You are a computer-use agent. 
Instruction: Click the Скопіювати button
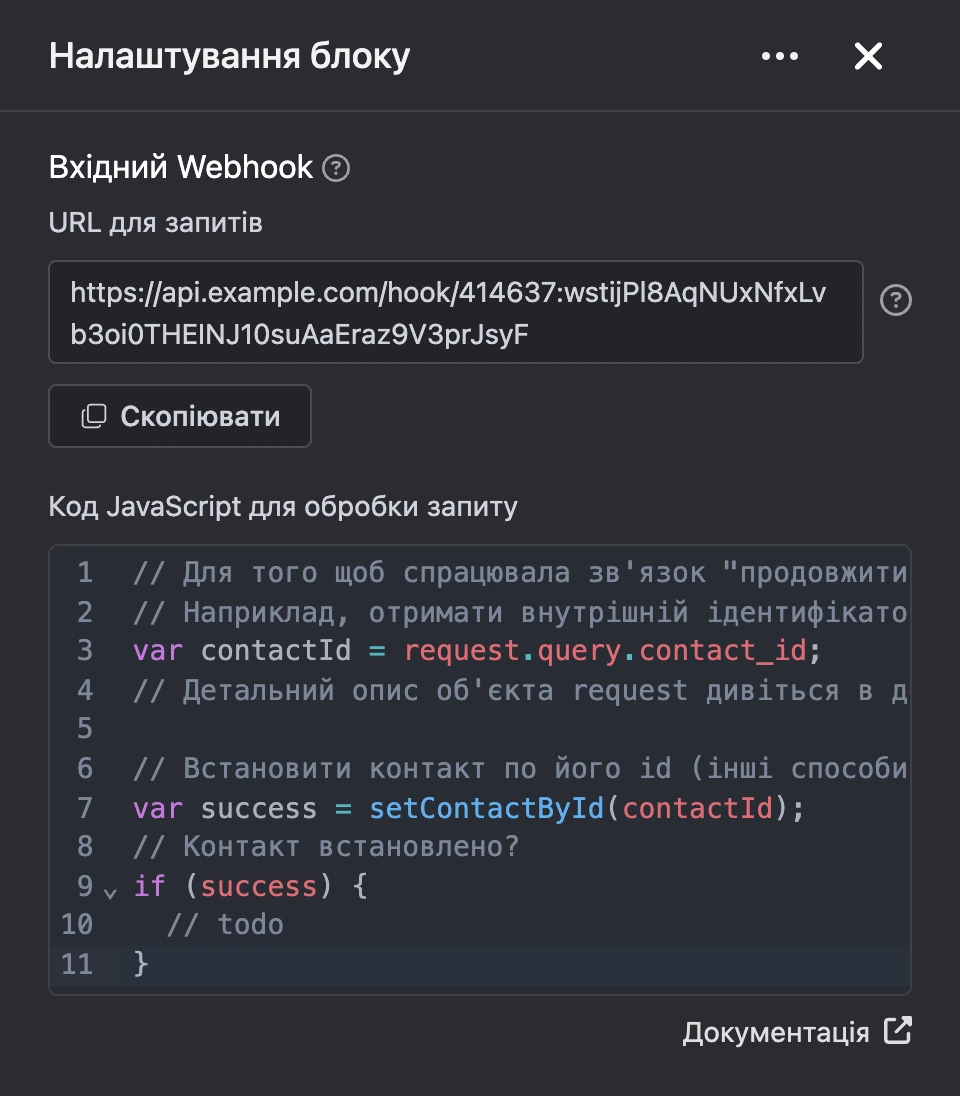coord(180,416)
